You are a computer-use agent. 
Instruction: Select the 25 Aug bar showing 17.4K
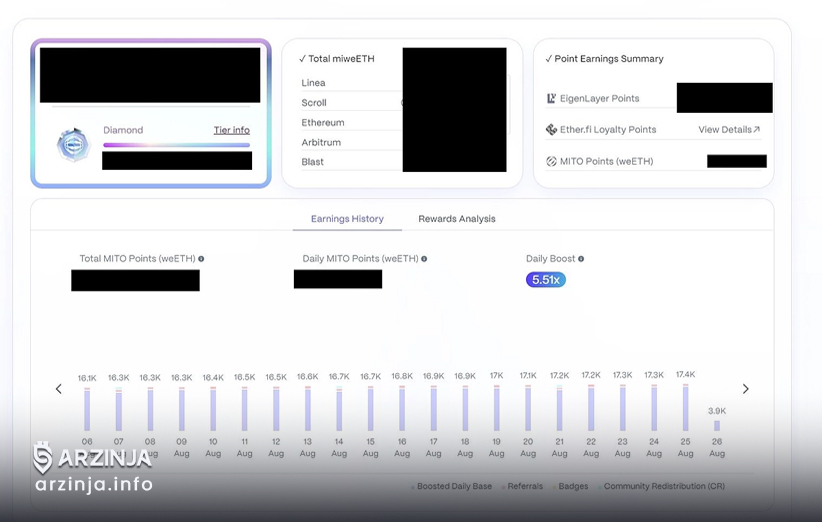point(685,407)
